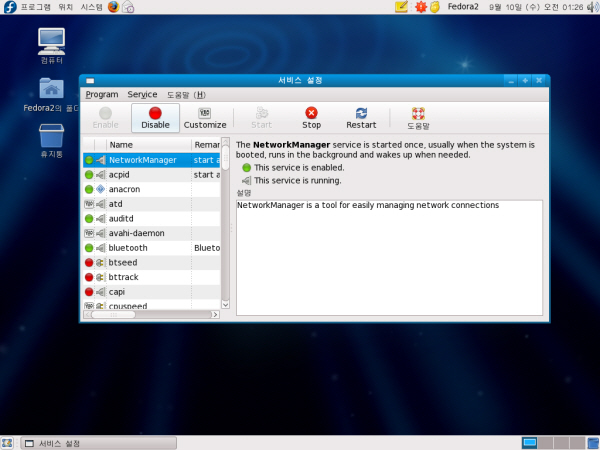600x450 pixels.
Task: Click red disabled icon for btseed
Action: (x=89, y=262)
